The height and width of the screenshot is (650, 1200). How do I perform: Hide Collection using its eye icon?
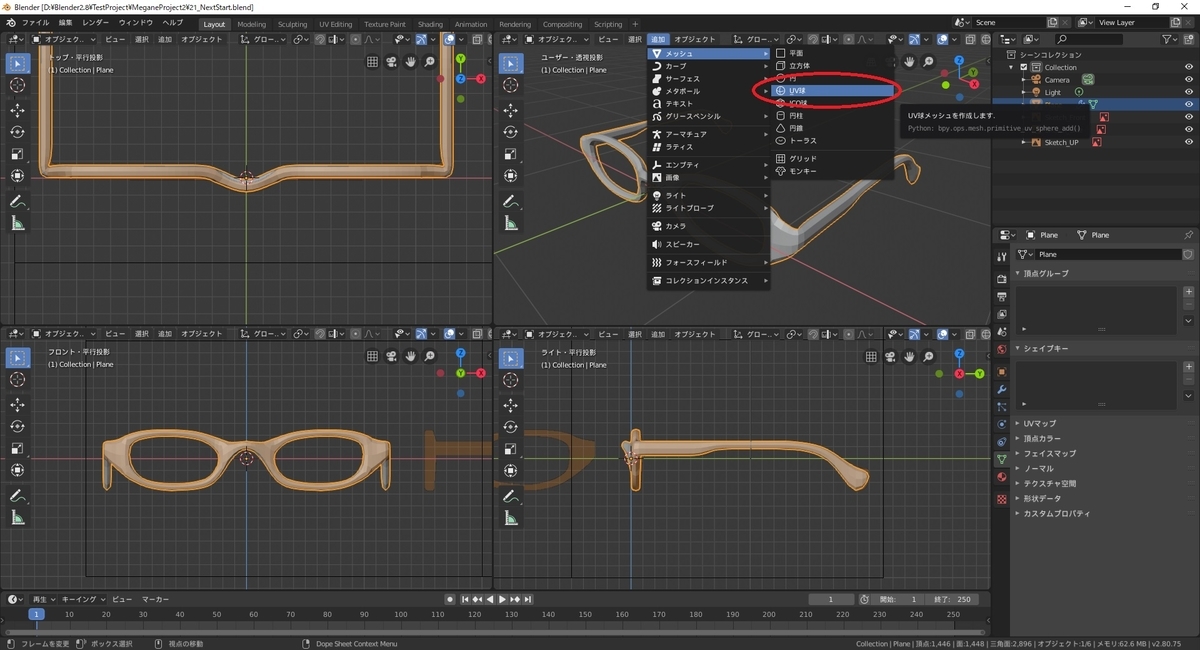1189,67
